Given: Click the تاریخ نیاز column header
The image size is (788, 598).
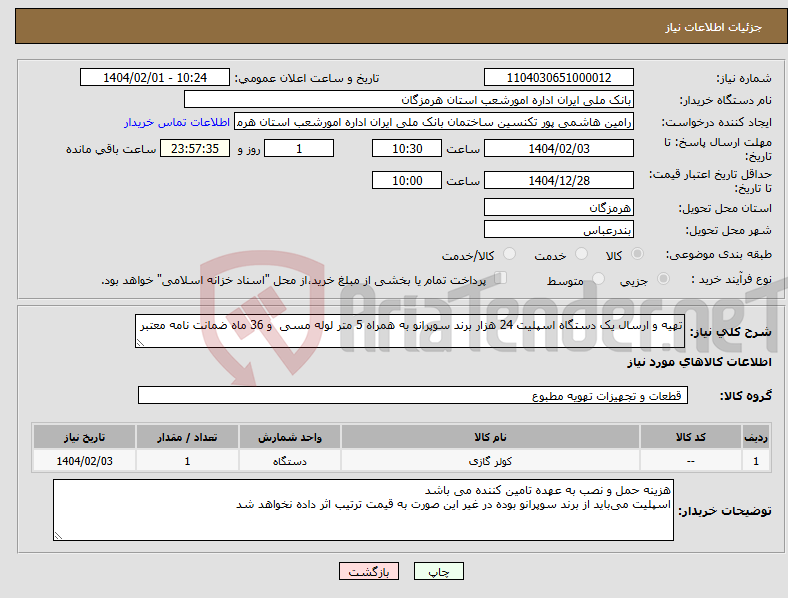Looking at the screenshot, I should coord(84,437).
